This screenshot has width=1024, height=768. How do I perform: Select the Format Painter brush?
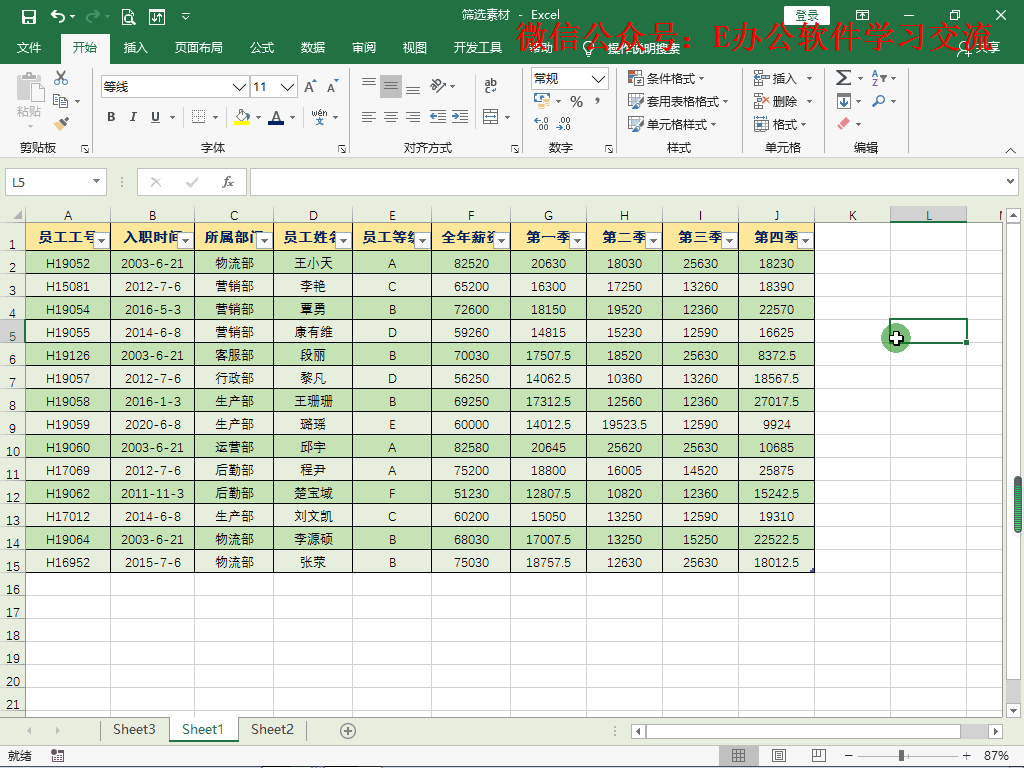pos(61,123)
